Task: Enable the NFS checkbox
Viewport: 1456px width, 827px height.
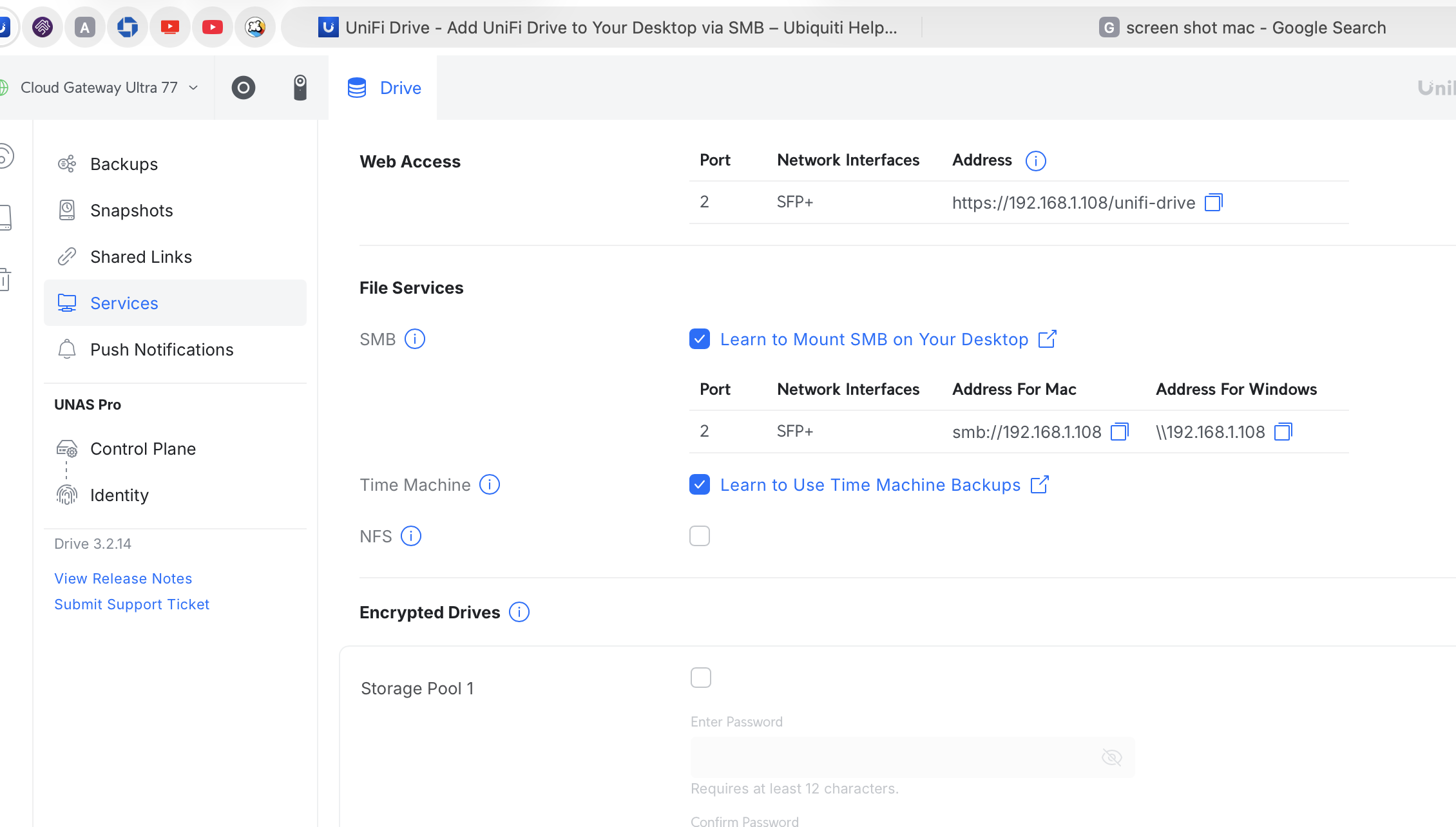Action: pos(699,536)
